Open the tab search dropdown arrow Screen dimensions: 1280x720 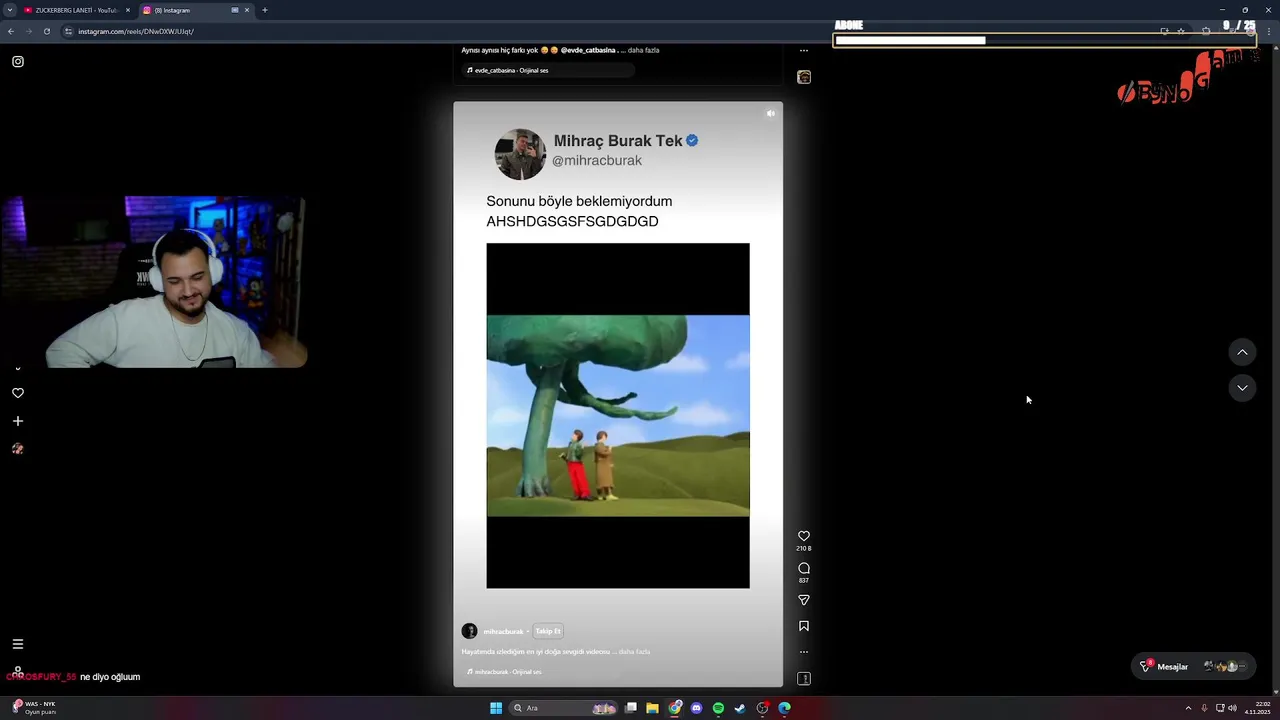(x=9, y=10)
